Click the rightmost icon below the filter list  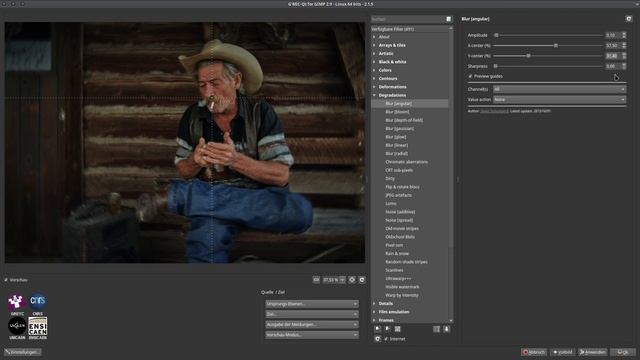(447, 329)
